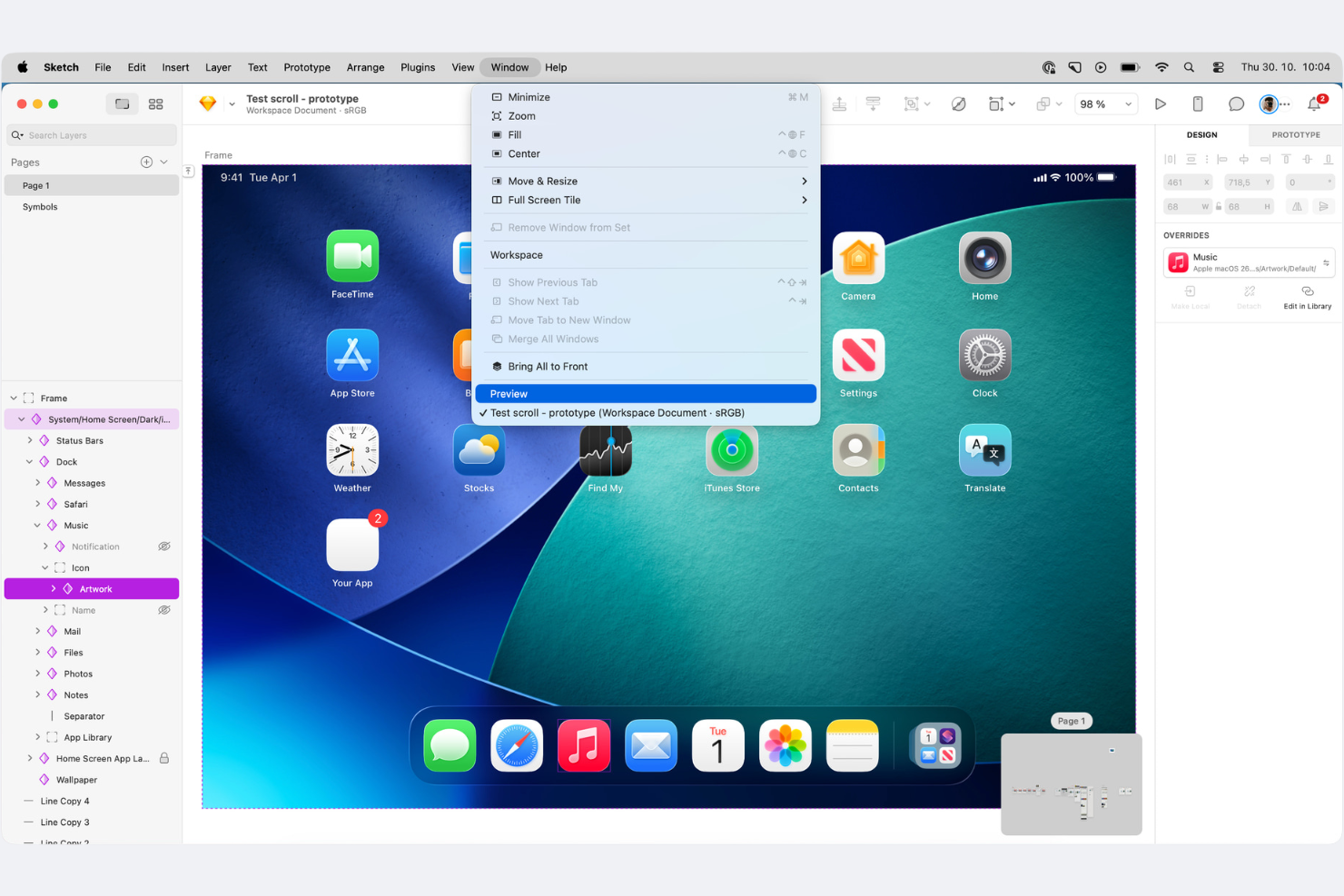Open the comments speech bubble icon
This screenshot has width=1344, height=896.
(1236, 104)
